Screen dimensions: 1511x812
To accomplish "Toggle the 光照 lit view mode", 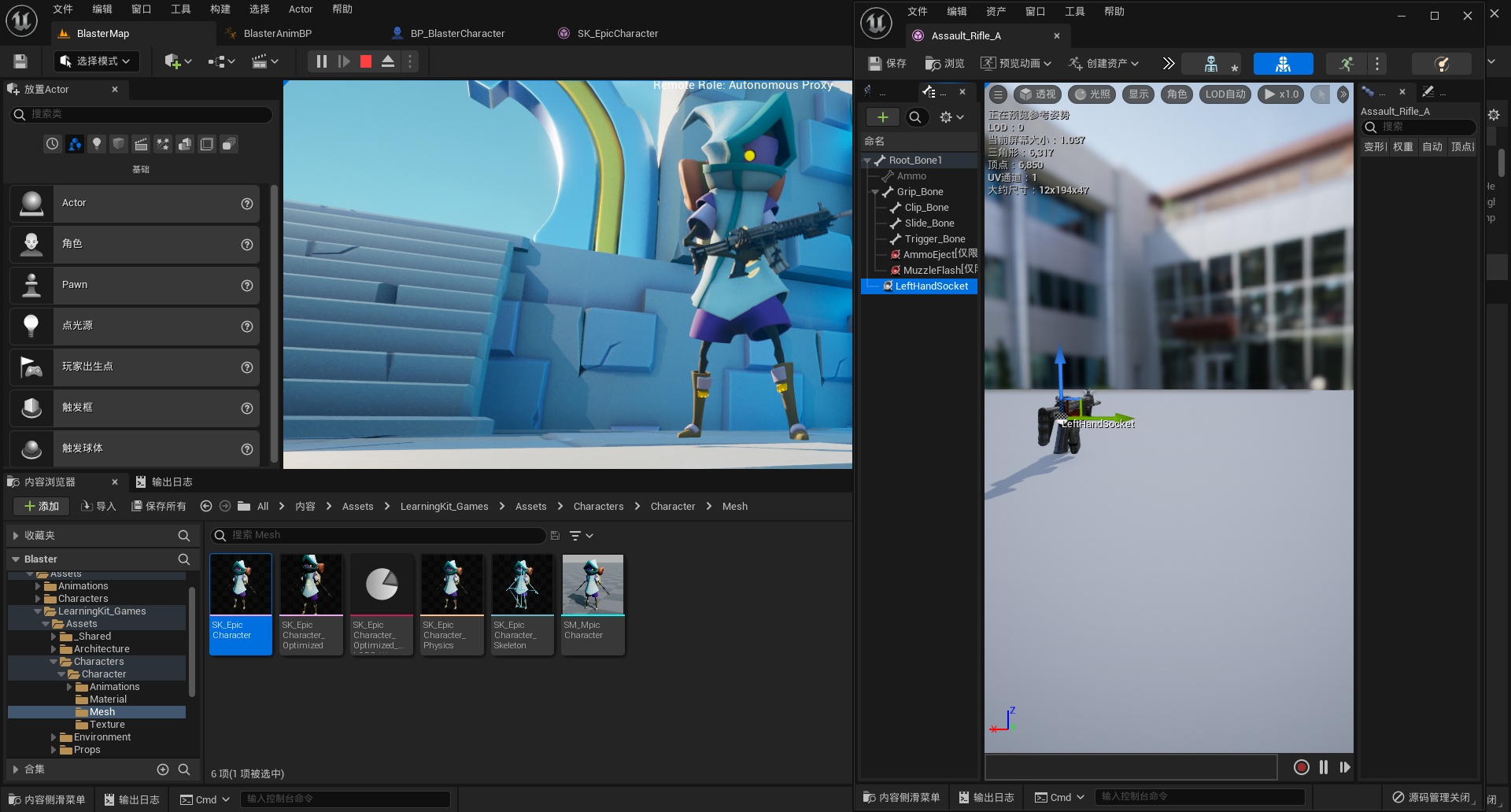I will tap(1092, 94).
